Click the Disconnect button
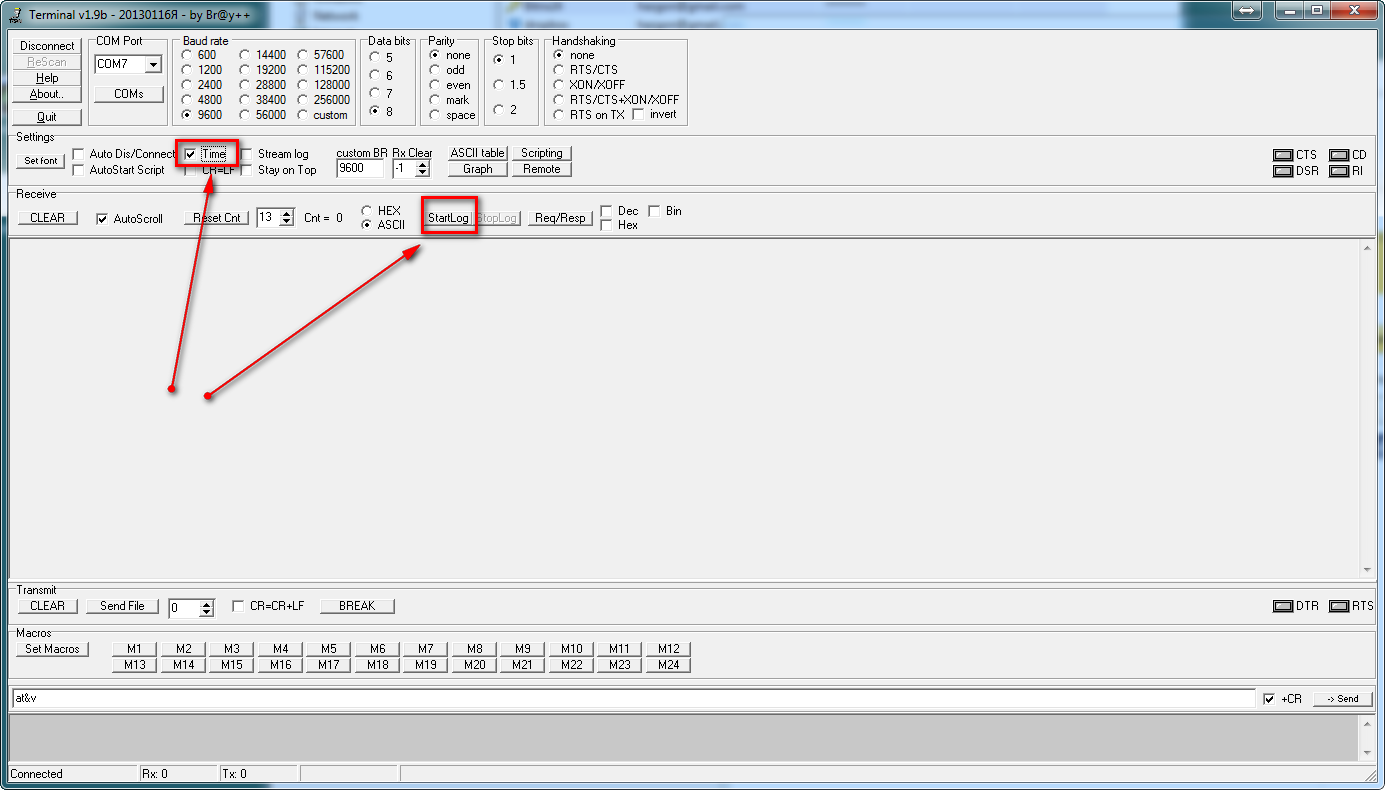 click(x=47, y=46)
